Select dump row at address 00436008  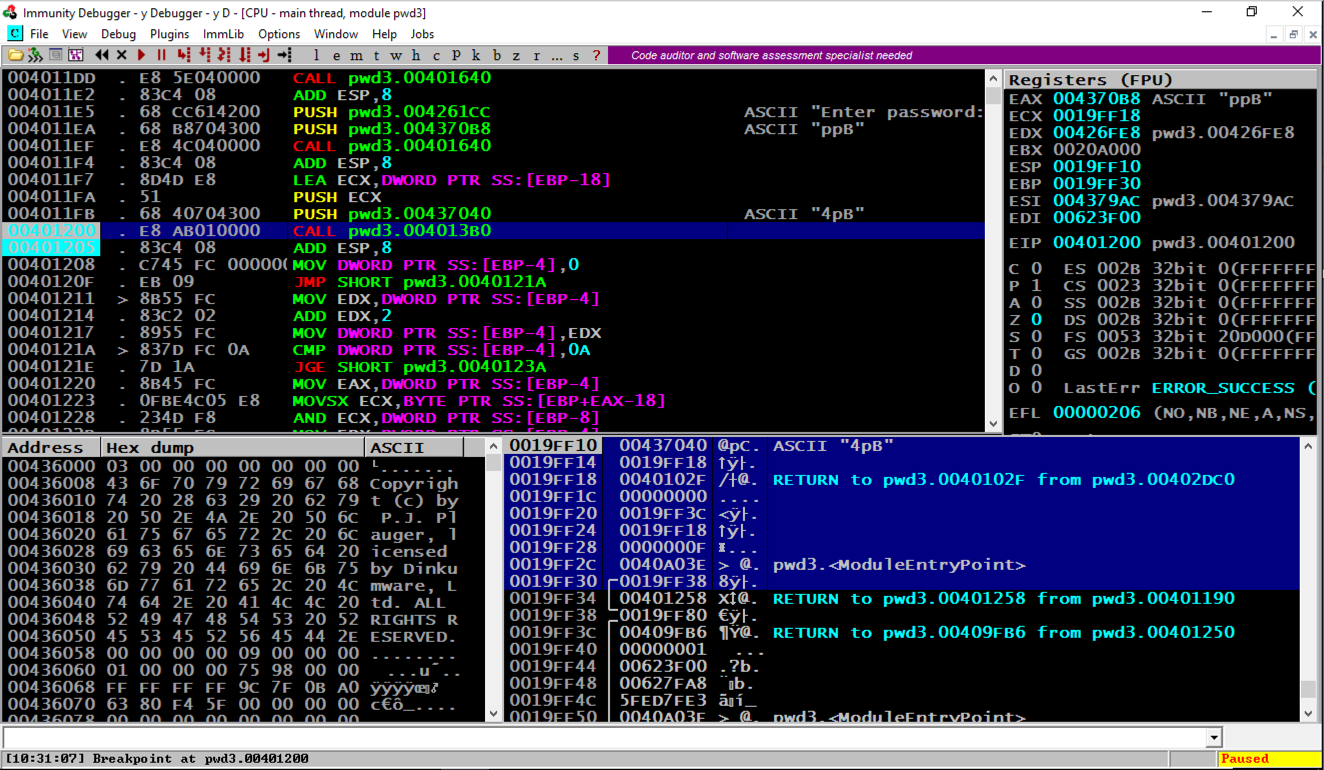244,484
